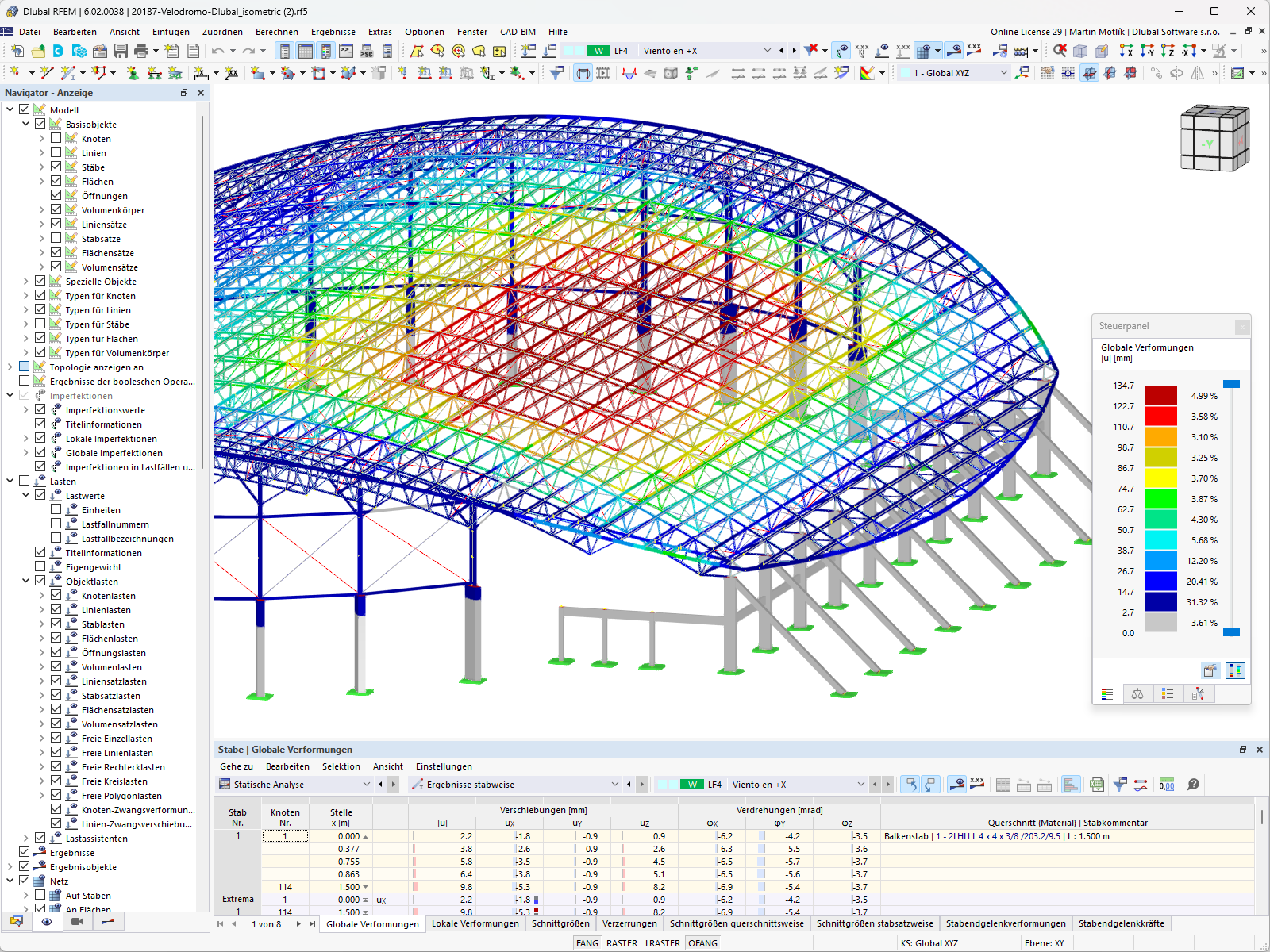Screen dimensions: 1270x952
Task: Expand the Knotenlasten tree node
Action: click(x=41, y=595)
